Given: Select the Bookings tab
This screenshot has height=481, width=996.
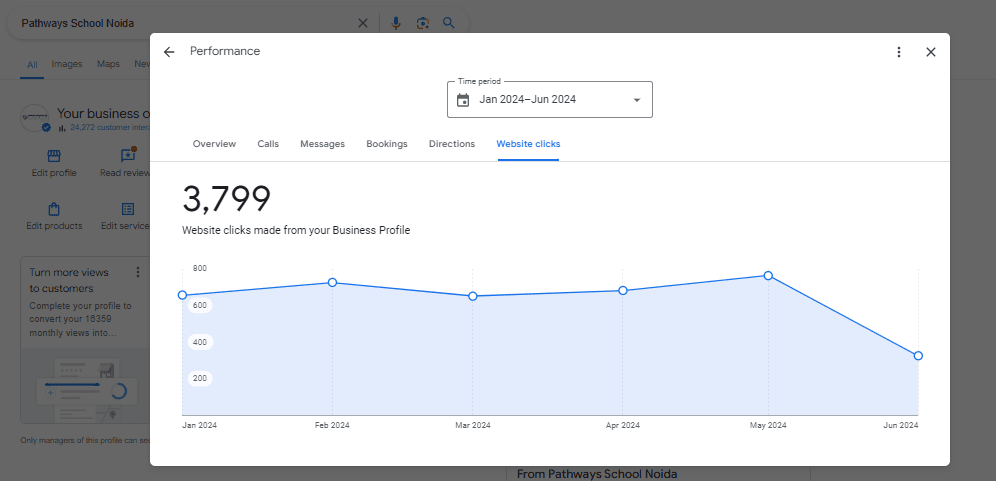Looking at the screenshot, I should pos(387,144).
